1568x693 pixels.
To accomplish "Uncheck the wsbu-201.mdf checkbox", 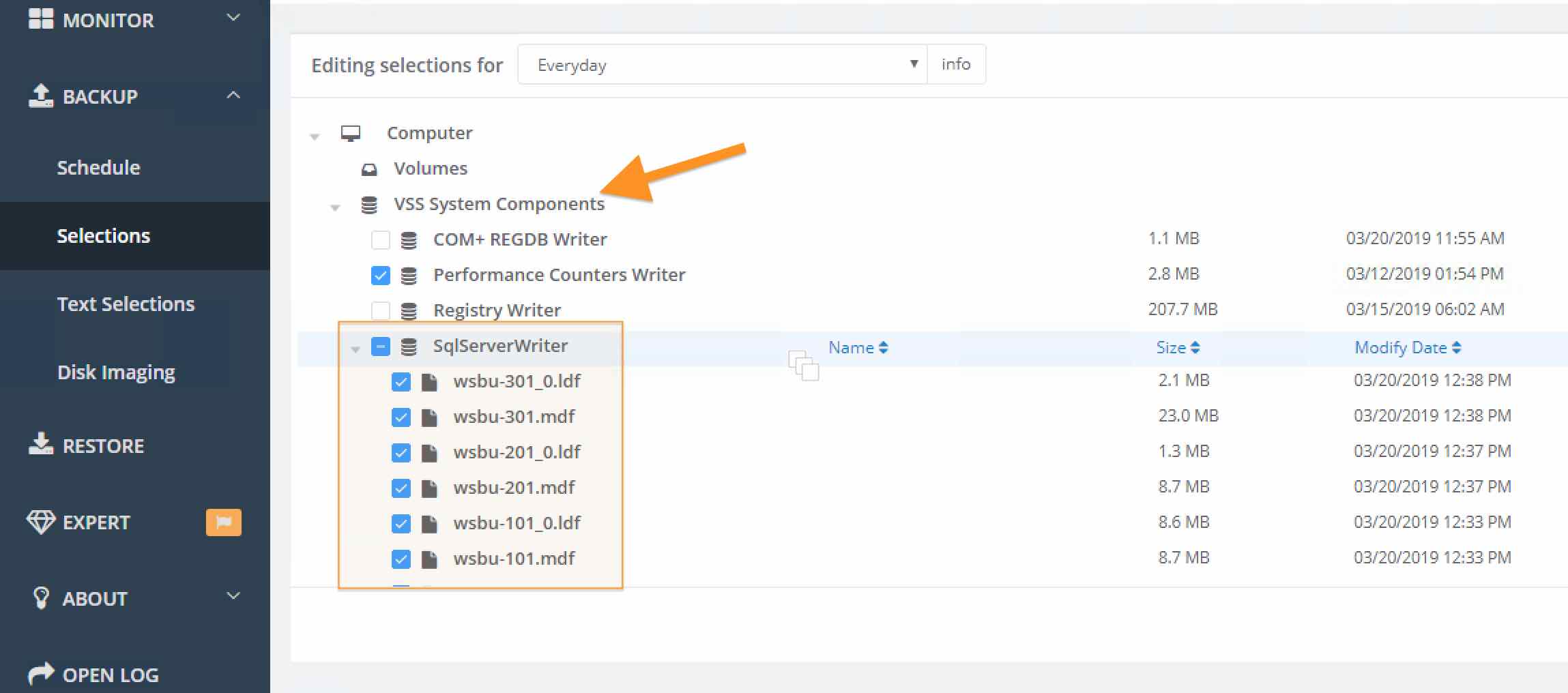I will click(401, 488).
